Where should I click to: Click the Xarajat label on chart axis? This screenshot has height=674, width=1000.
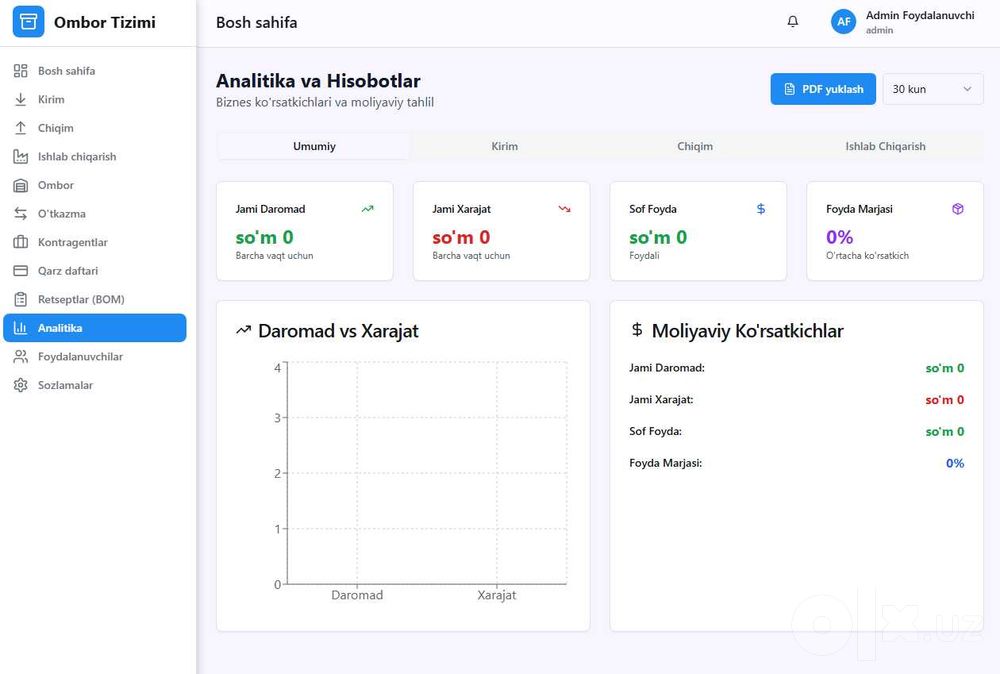pyautogui.click(x=497, y=595)
